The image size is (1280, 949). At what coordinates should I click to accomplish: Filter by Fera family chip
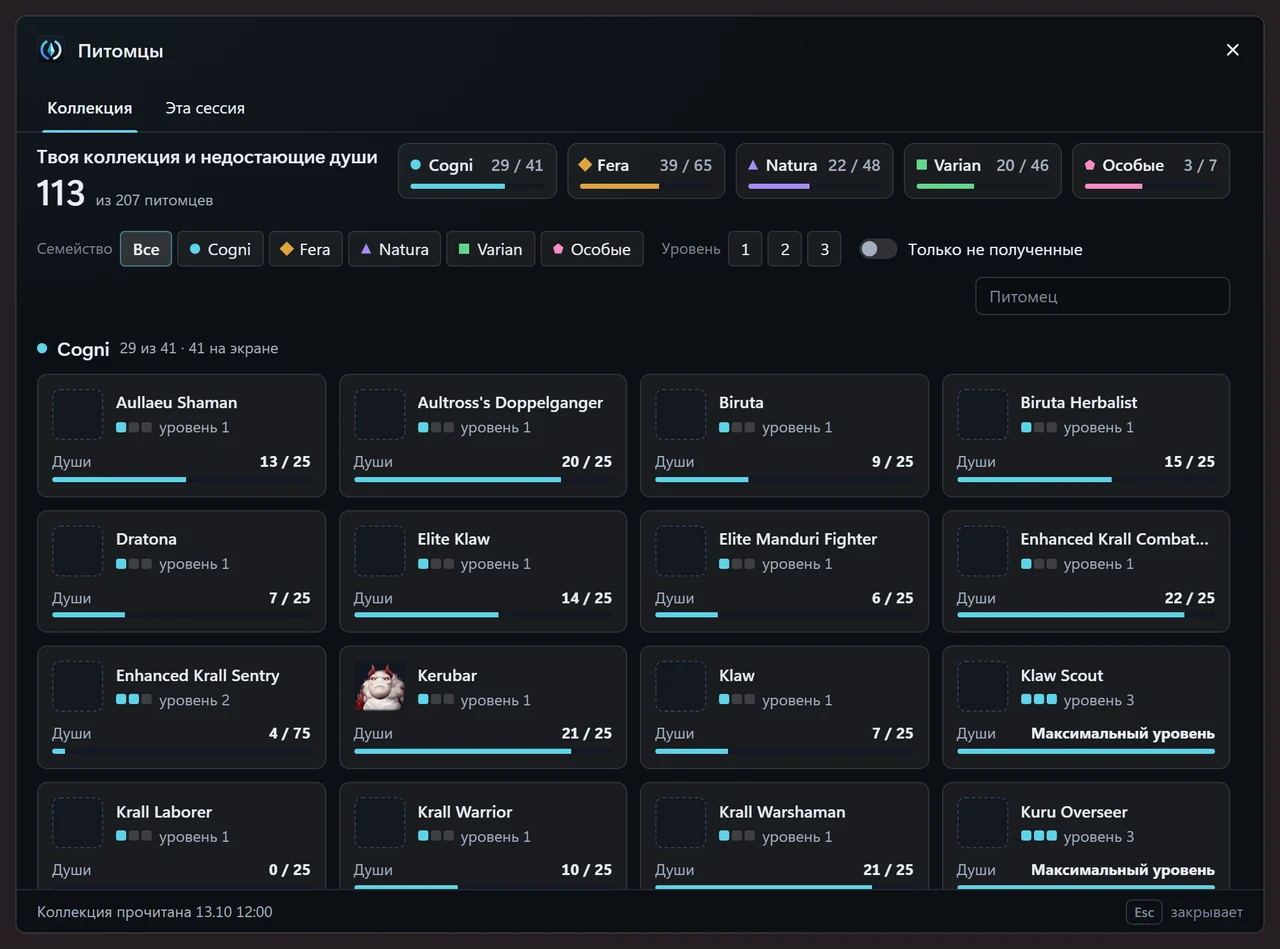[x=306, y=249]
